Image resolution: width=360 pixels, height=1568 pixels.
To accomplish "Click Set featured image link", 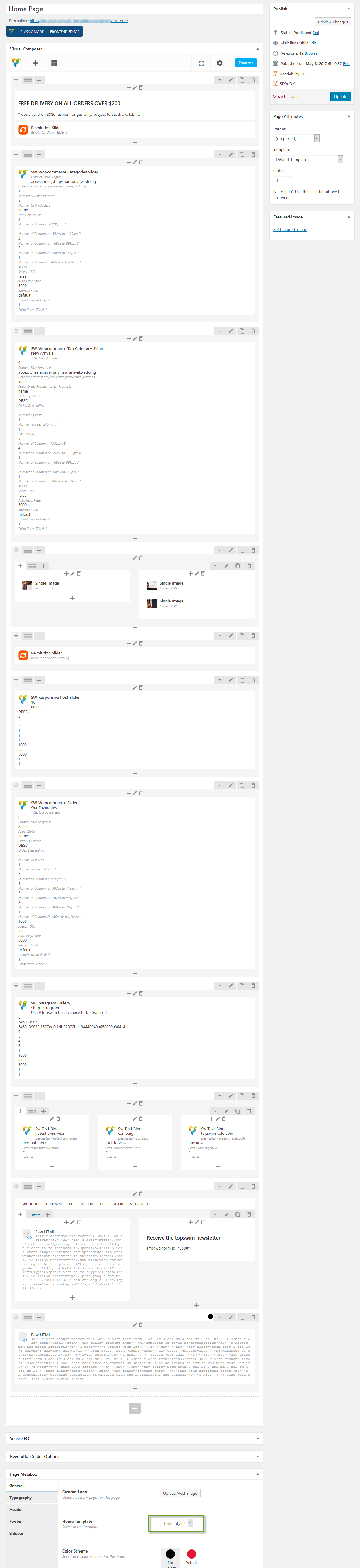I will pyautogui.click(x=290, y=229).
